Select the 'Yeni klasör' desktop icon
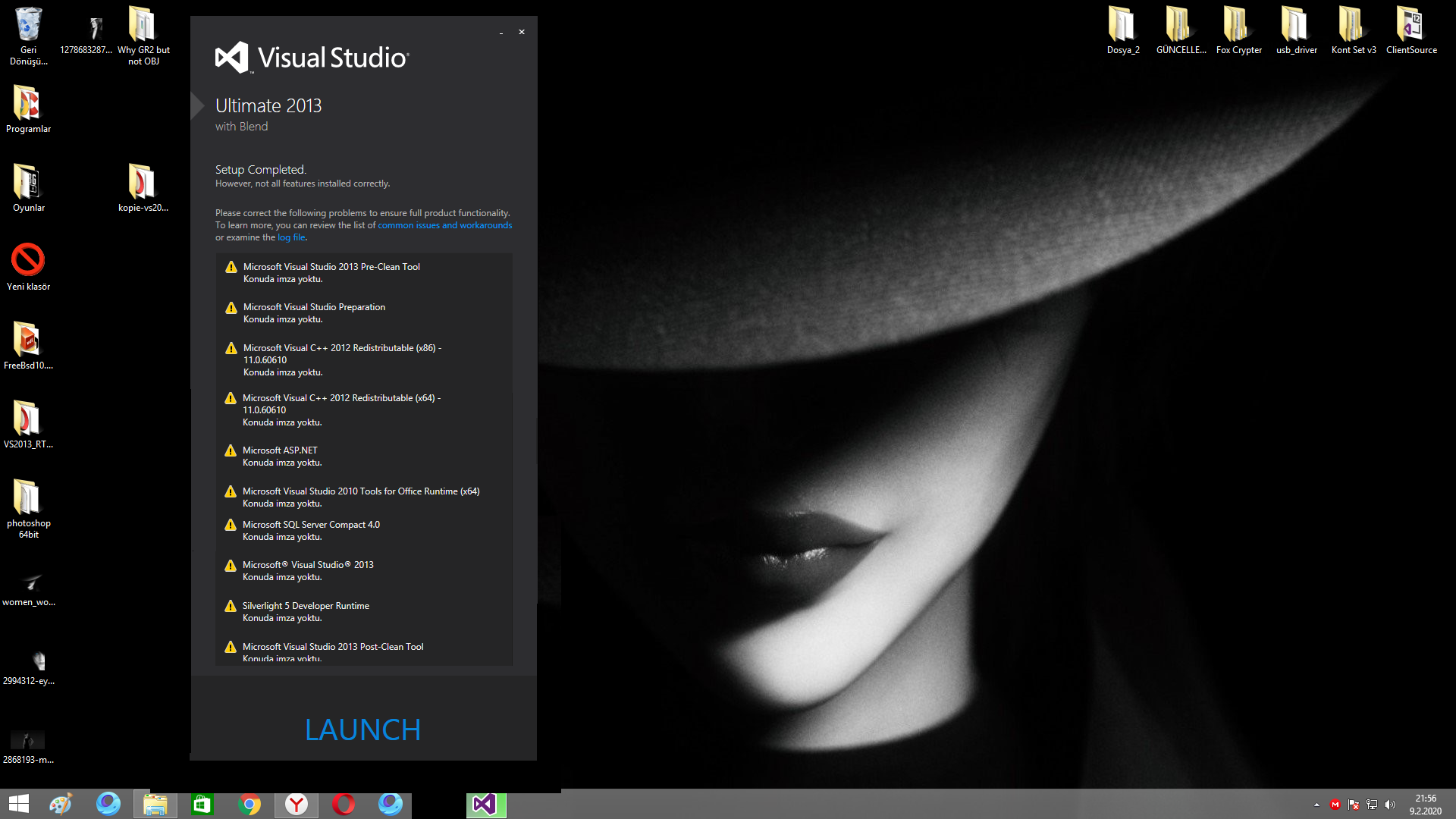Screen dimensions: 1456x819 pyautogui.click(x=28, y=267)
